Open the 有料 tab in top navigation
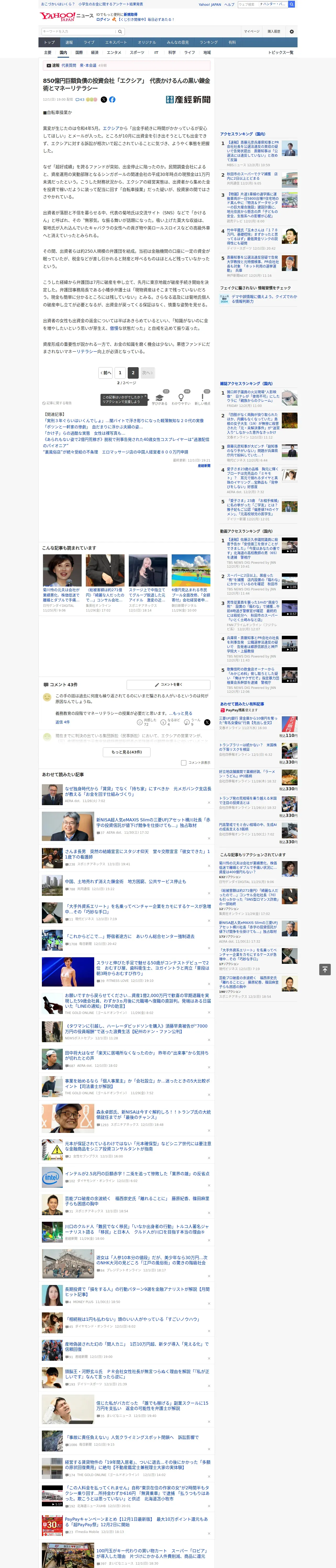This screenshot has height=1568, width=336. click(x=232, y=43)
